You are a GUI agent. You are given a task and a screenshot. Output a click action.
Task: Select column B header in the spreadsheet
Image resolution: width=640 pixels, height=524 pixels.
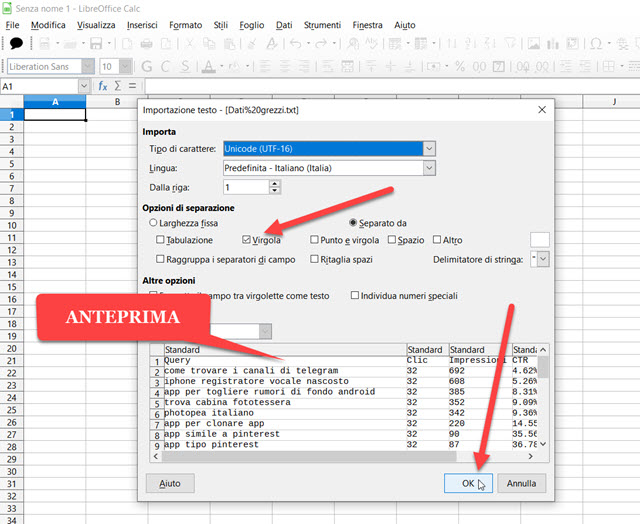pyautogui.click(x=117, y=102)
